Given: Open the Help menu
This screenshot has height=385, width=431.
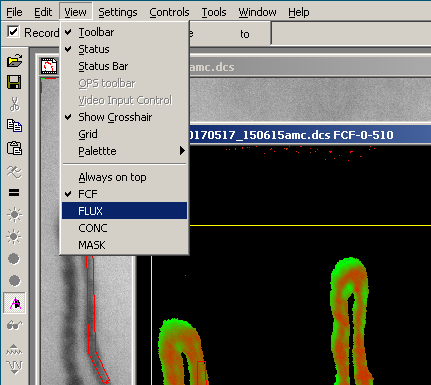Looking at the screenshot, I should pyautogui.click(x=299, y=12).
